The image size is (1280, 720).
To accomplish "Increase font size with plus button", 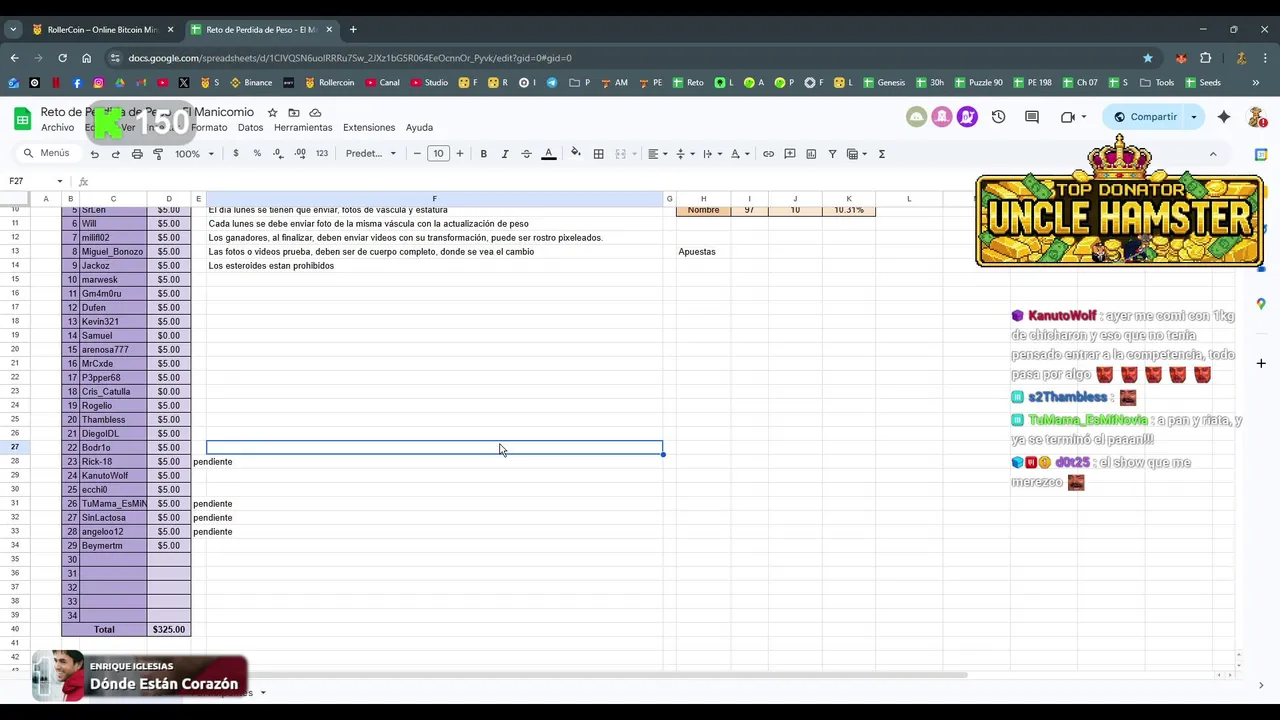I will [460, 154].
